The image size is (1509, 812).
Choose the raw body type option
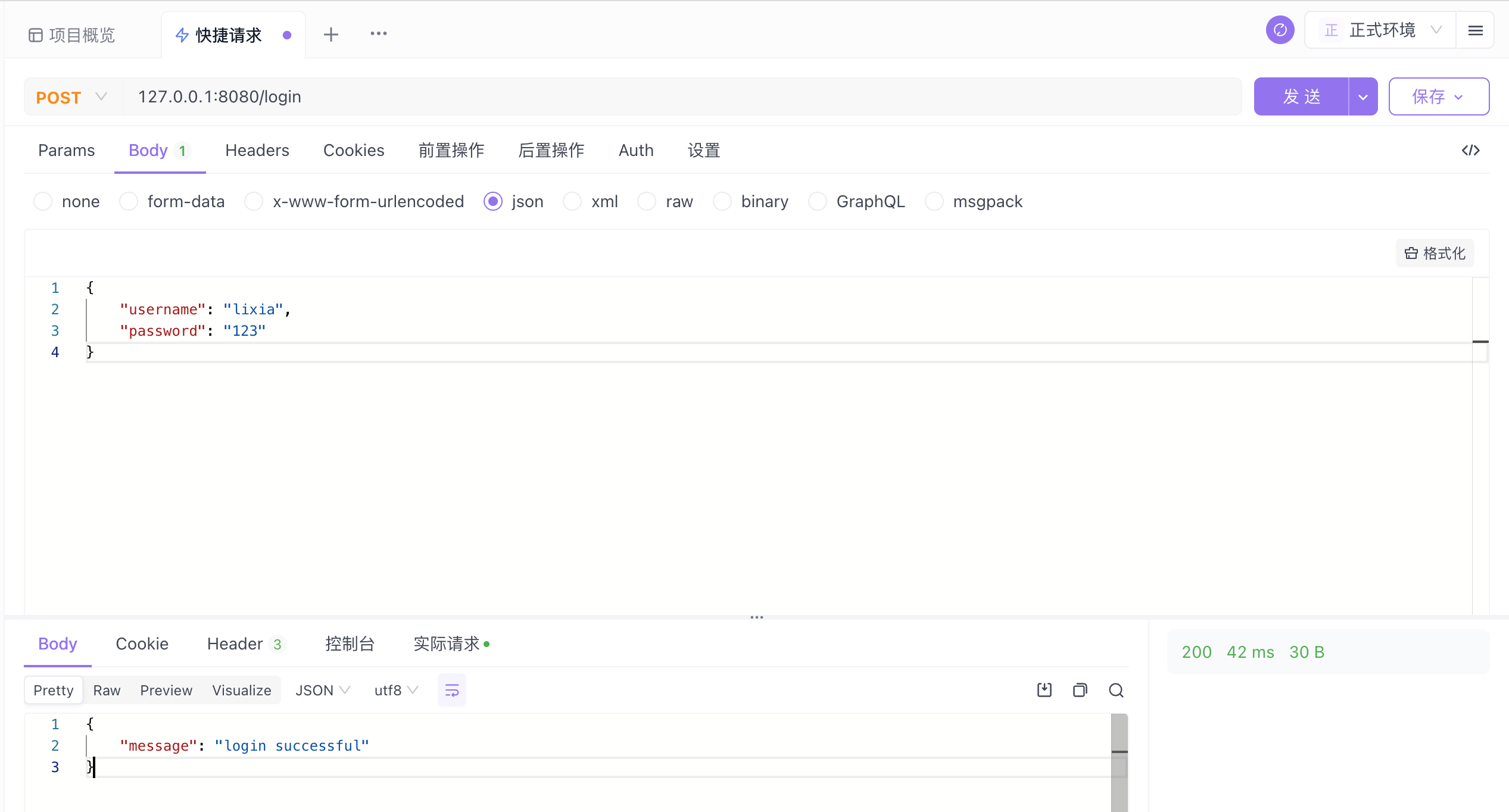[647, 202]
